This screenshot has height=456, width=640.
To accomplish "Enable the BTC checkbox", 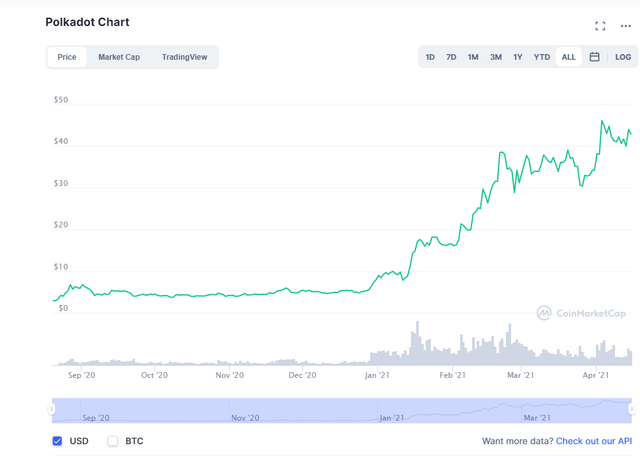I will click(x=113, y=441).
